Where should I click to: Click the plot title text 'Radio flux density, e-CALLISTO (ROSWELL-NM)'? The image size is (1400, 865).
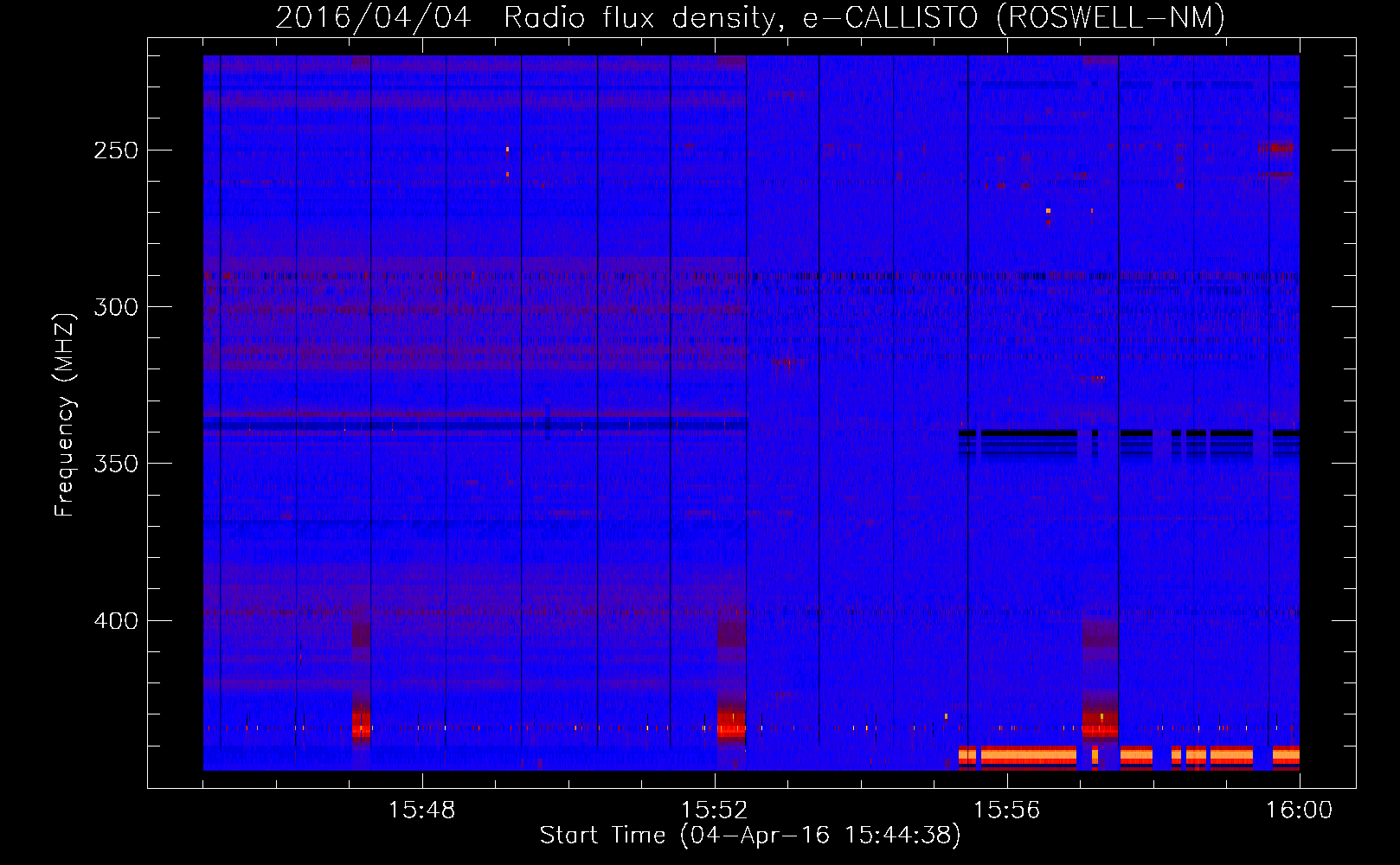point(864,18)
